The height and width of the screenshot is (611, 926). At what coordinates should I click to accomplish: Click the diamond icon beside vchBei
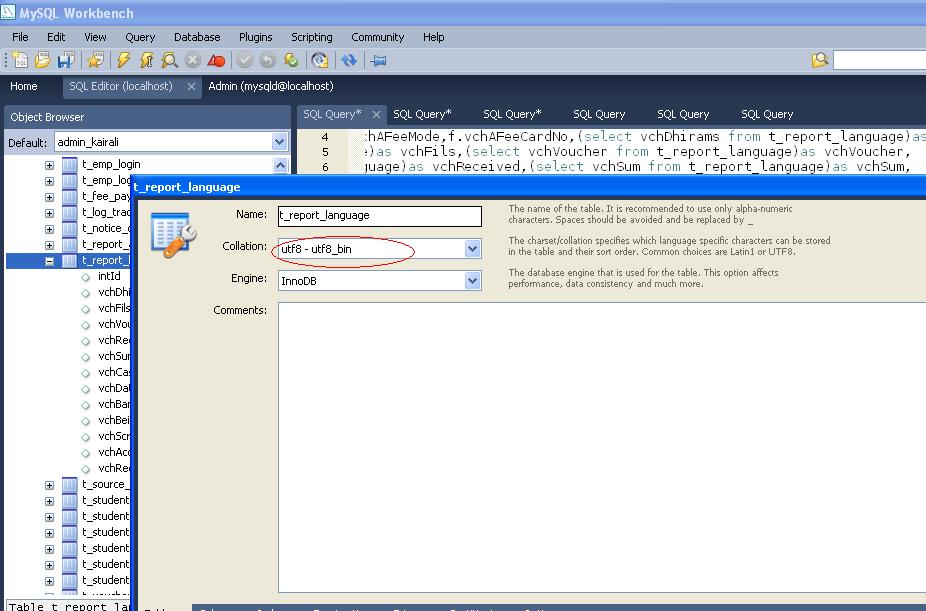[86, 421]
